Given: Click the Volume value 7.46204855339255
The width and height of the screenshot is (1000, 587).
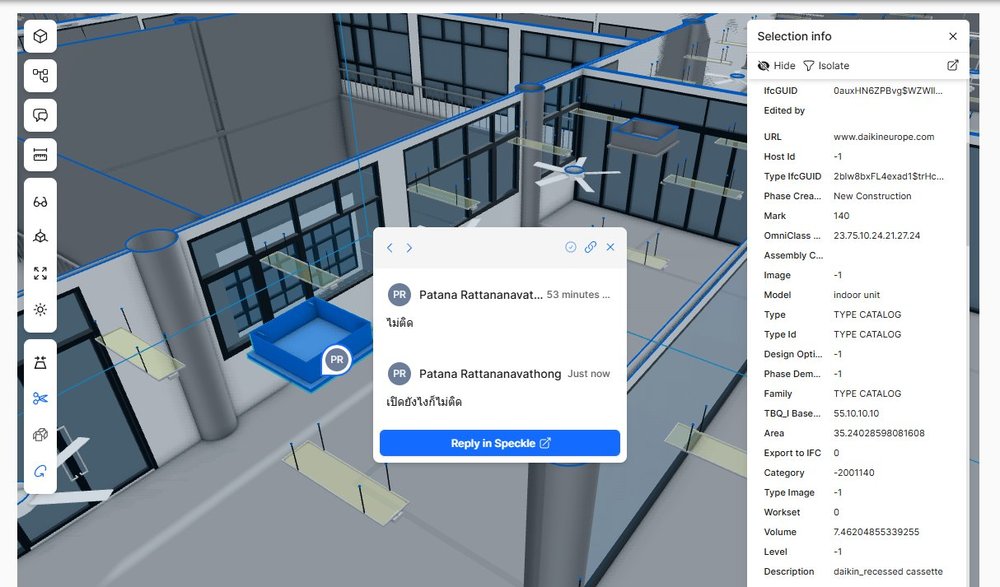Looking at the screenshot, I should click(x=876, y=532).
